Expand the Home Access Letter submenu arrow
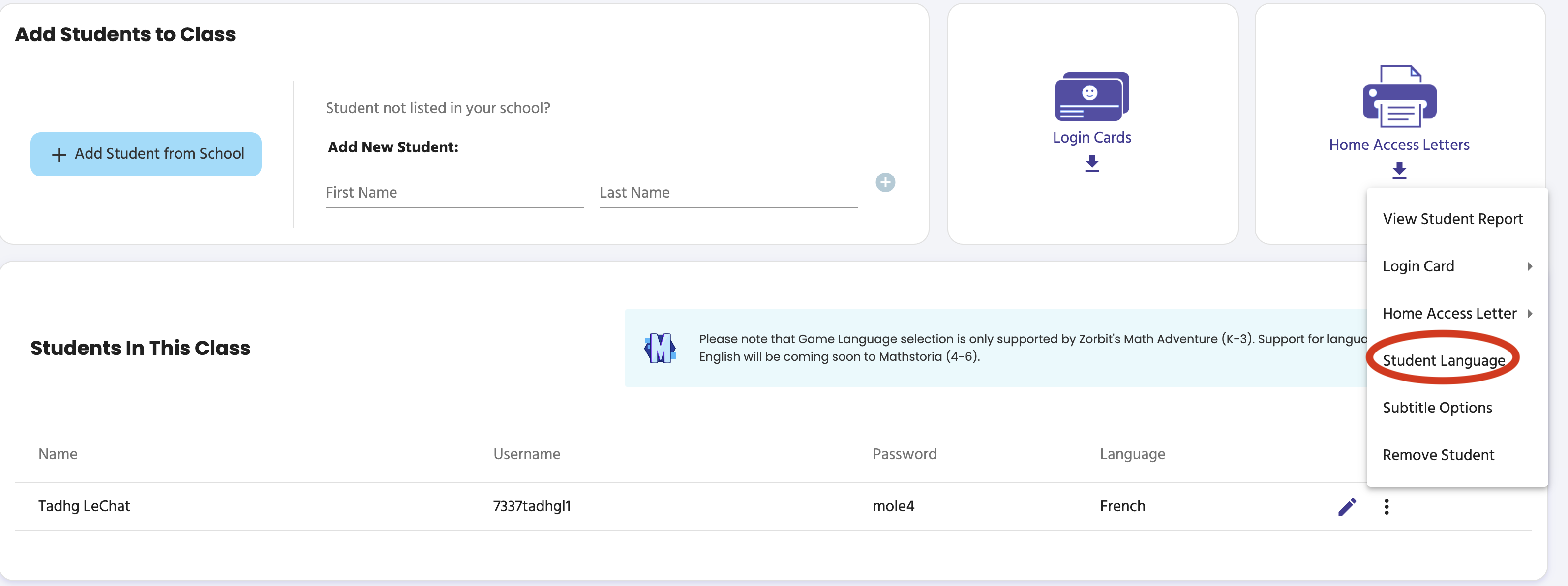 [1529, 313]
